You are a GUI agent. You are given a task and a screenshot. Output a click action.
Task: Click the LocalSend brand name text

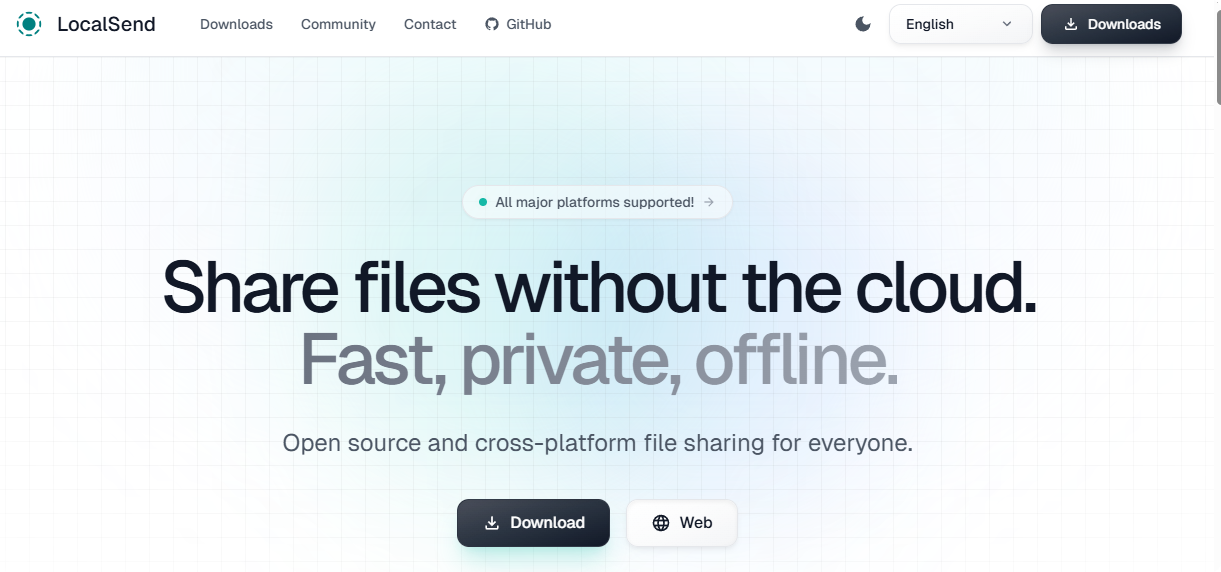click(x=106, y=24)
